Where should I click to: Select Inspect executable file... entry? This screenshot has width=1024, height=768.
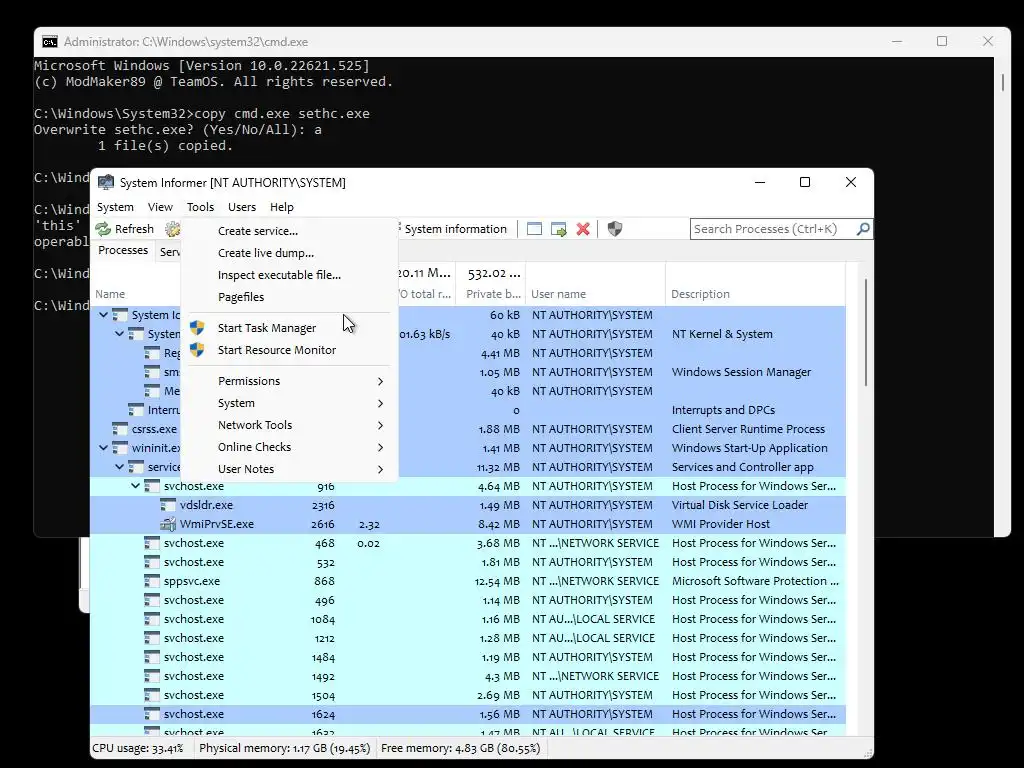[289, 276]
